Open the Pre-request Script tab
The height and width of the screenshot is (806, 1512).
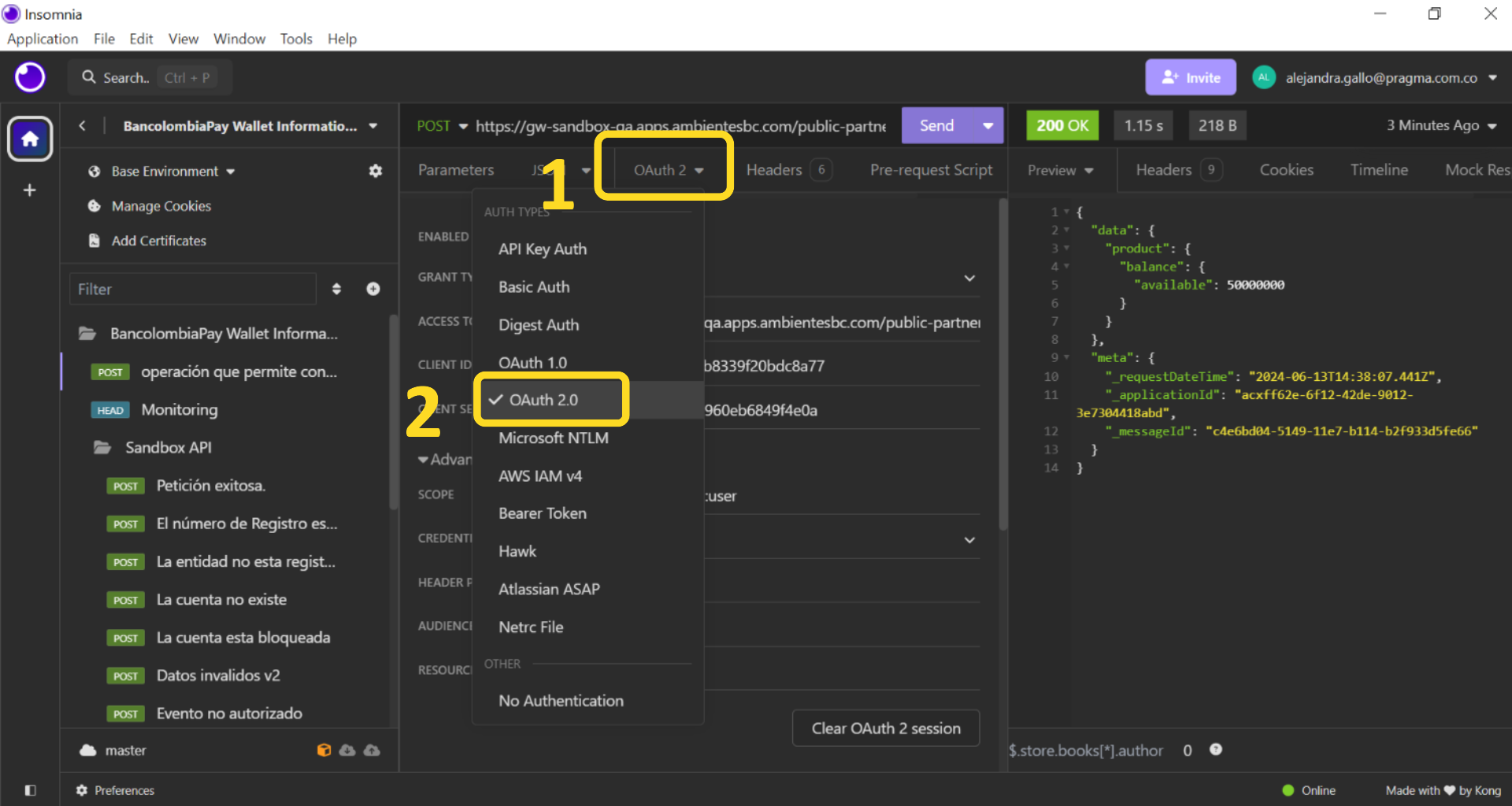click(931, 170)
